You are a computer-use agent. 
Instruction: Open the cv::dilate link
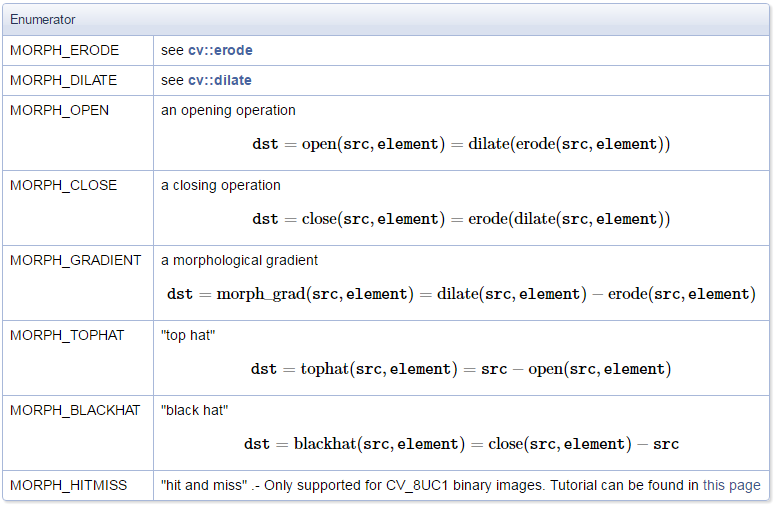pyautogui.click(x=220, y=80)
